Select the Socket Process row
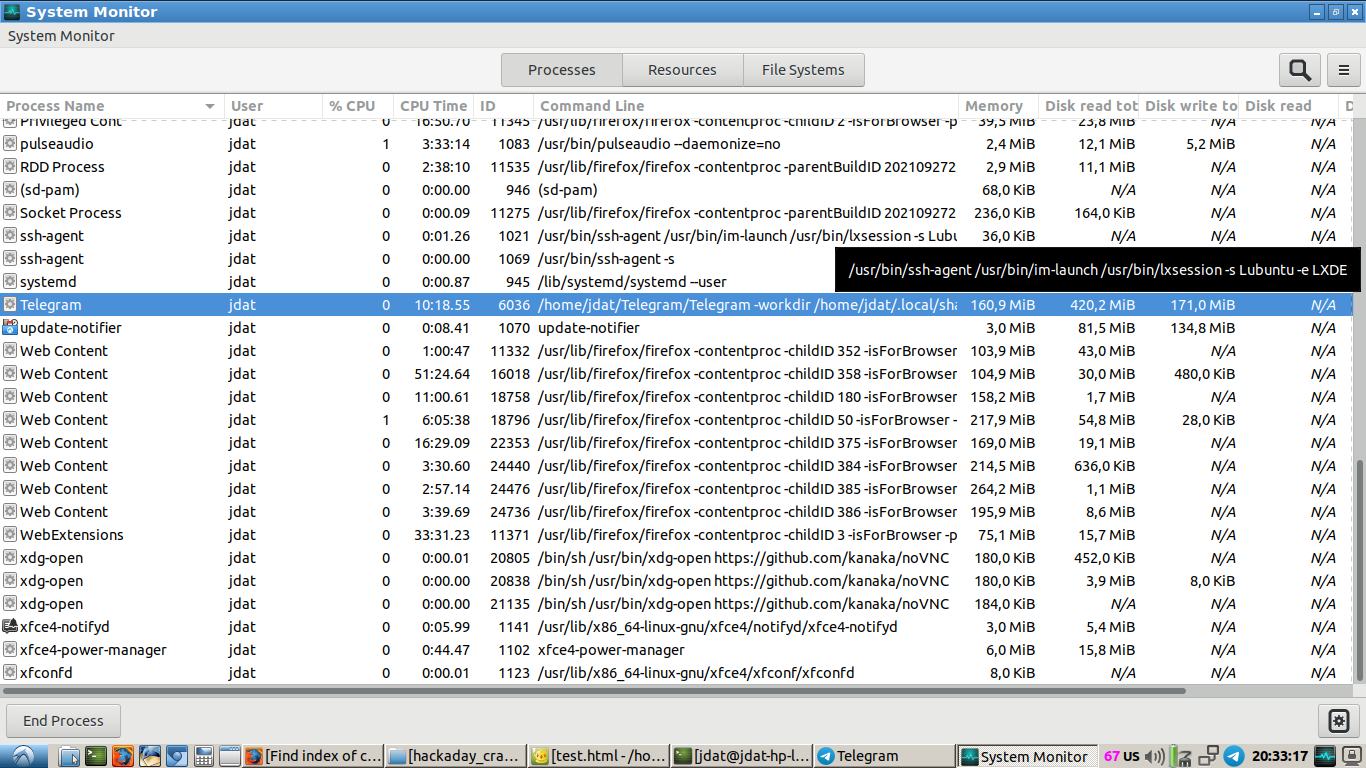 pyautogui.click(x=676, y=212)
